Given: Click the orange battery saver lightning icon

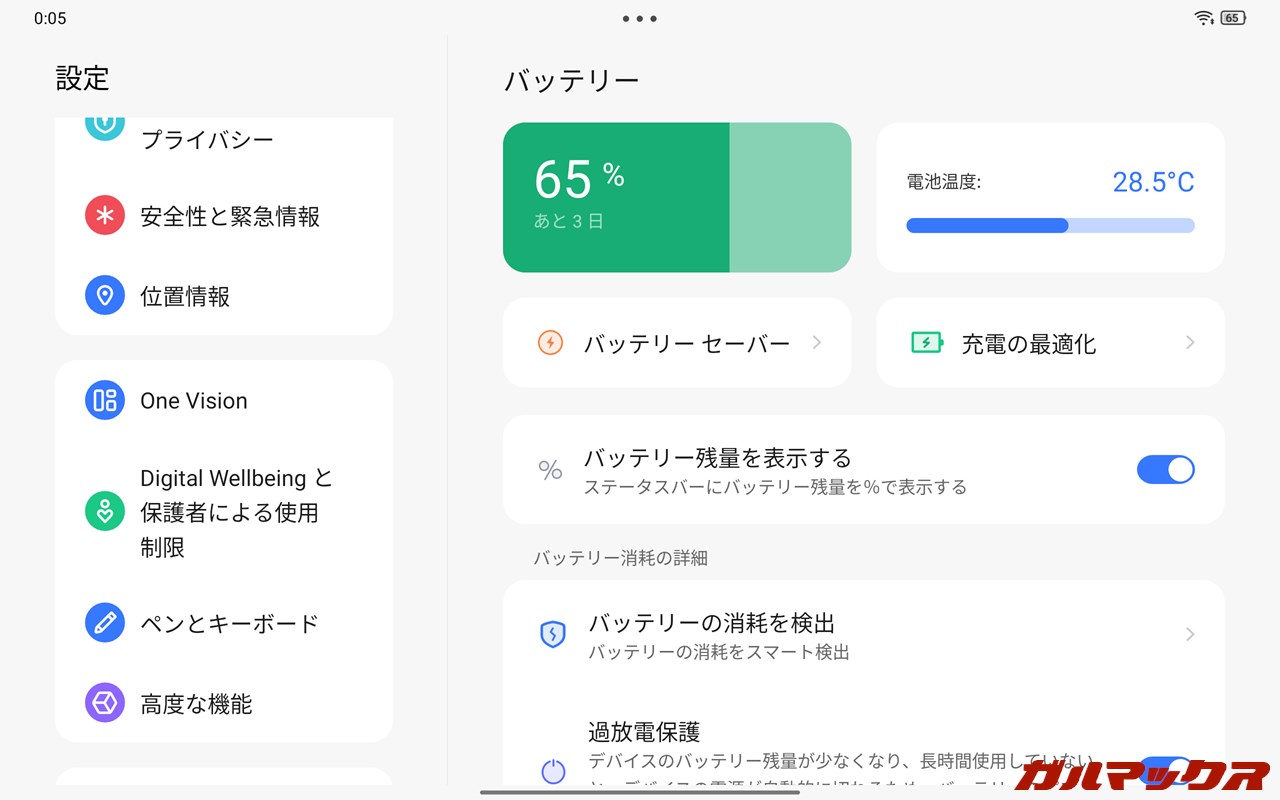Looking at the screenshot, I should [x=550, y=343].
